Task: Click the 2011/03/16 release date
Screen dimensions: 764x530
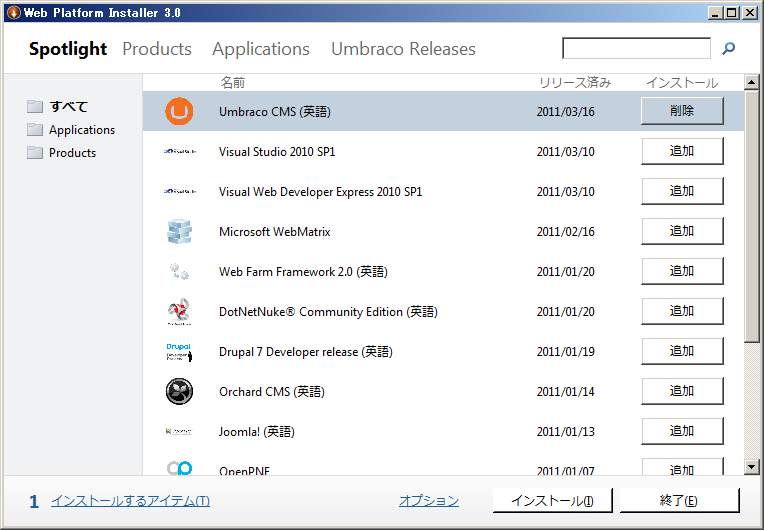Action: (x=566, y=112)
